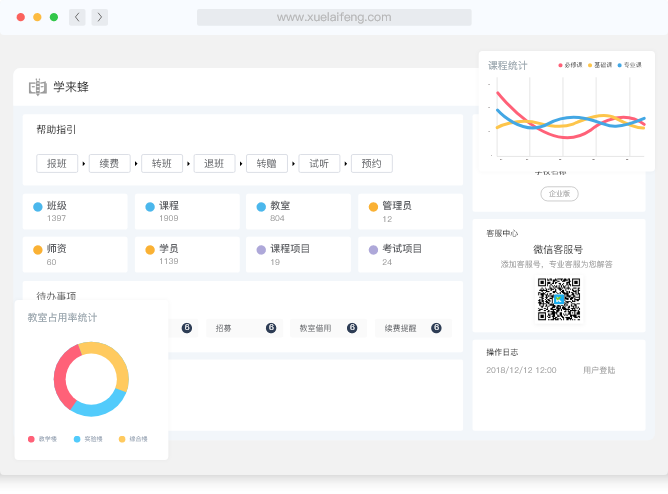Click the red segment of the donut chart
Viewport: 668px width, 494px height.
click(62, 379)
